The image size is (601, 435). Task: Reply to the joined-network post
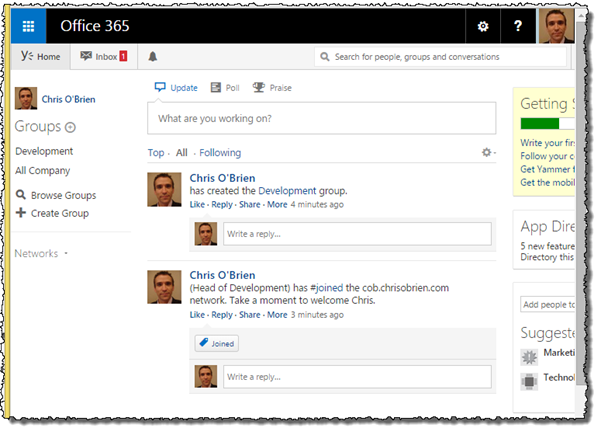point(222,315)
